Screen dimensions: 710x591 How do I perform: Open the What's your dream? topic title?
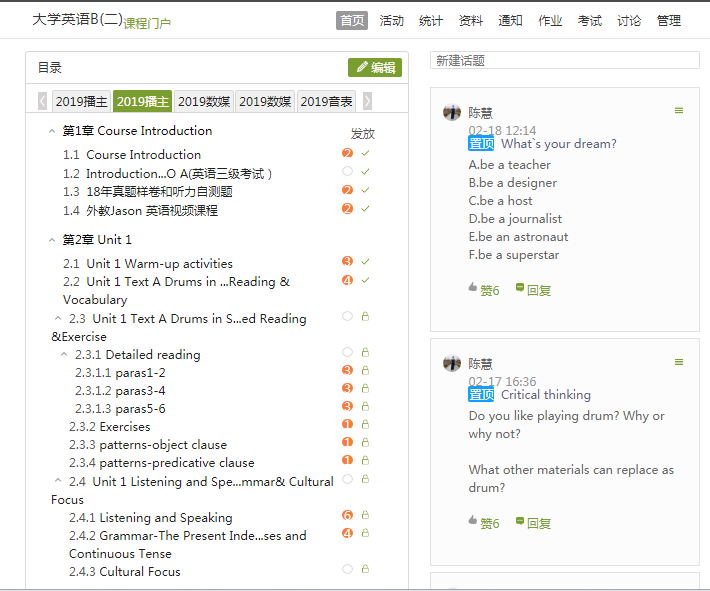click(558, 144)
